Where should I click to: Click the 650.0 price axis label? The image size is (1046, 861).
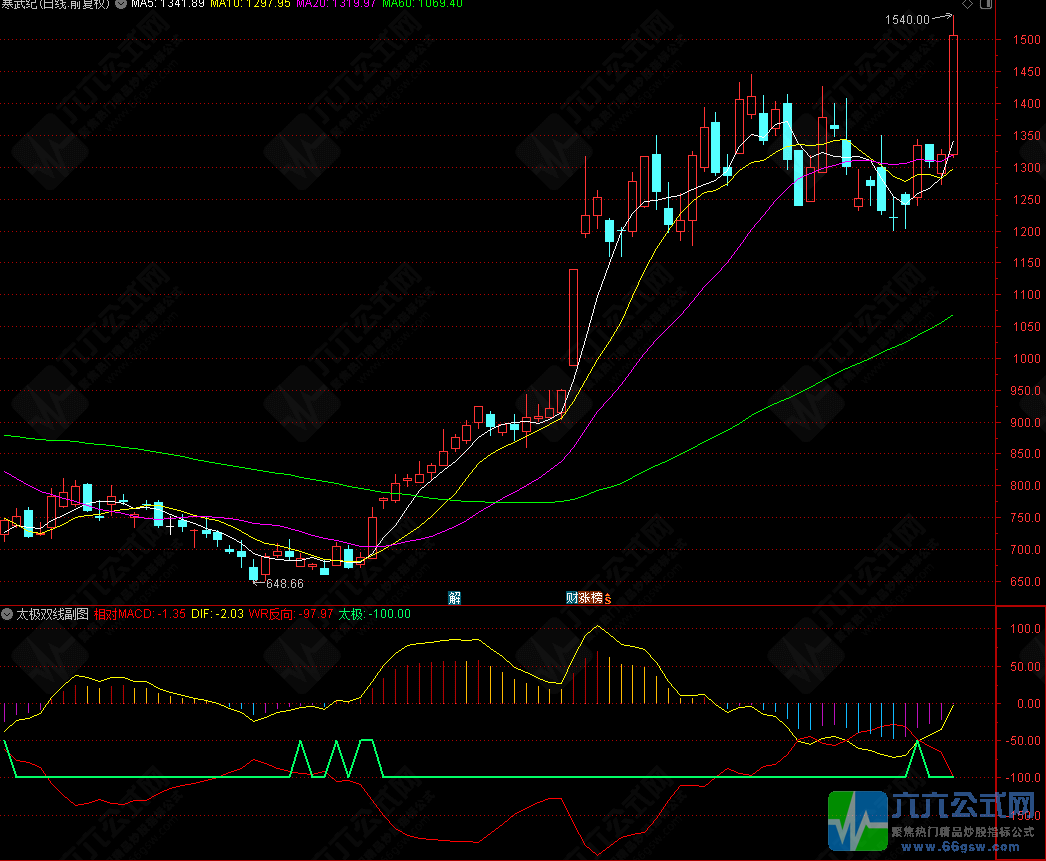click(1025, 582)
